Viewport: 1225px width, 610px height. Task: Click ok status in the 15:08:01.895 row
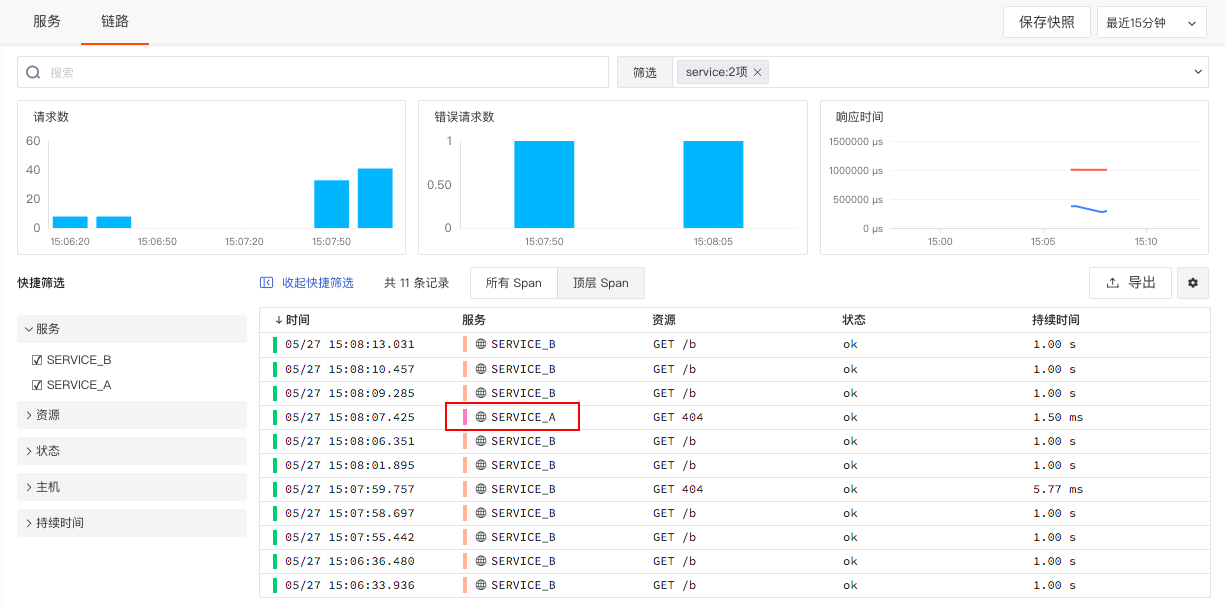click(850, 465)
